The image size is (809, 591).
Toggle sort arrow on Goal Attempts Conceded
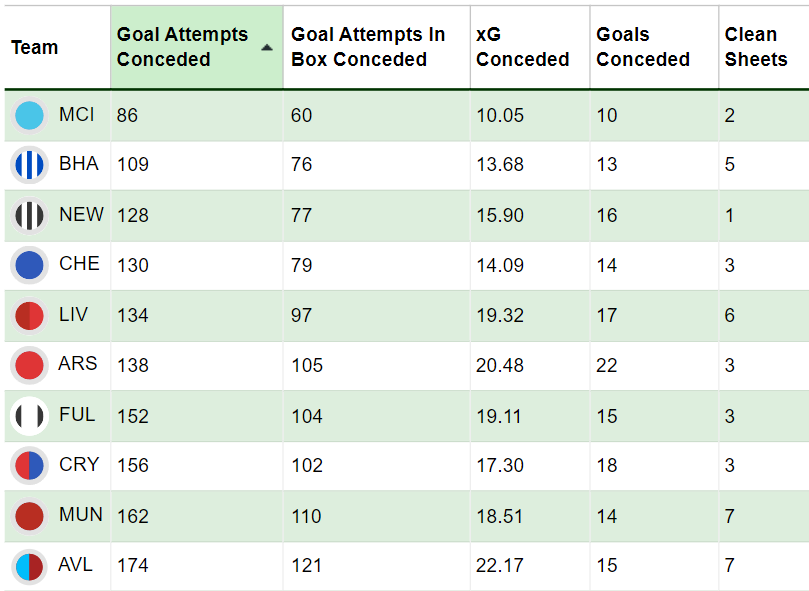[267, 47]
